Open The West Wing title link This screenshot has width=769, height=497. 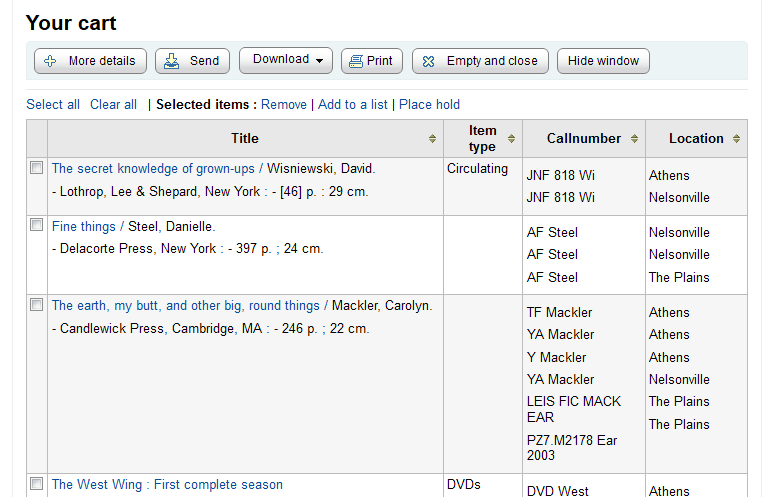pos(167,484)
